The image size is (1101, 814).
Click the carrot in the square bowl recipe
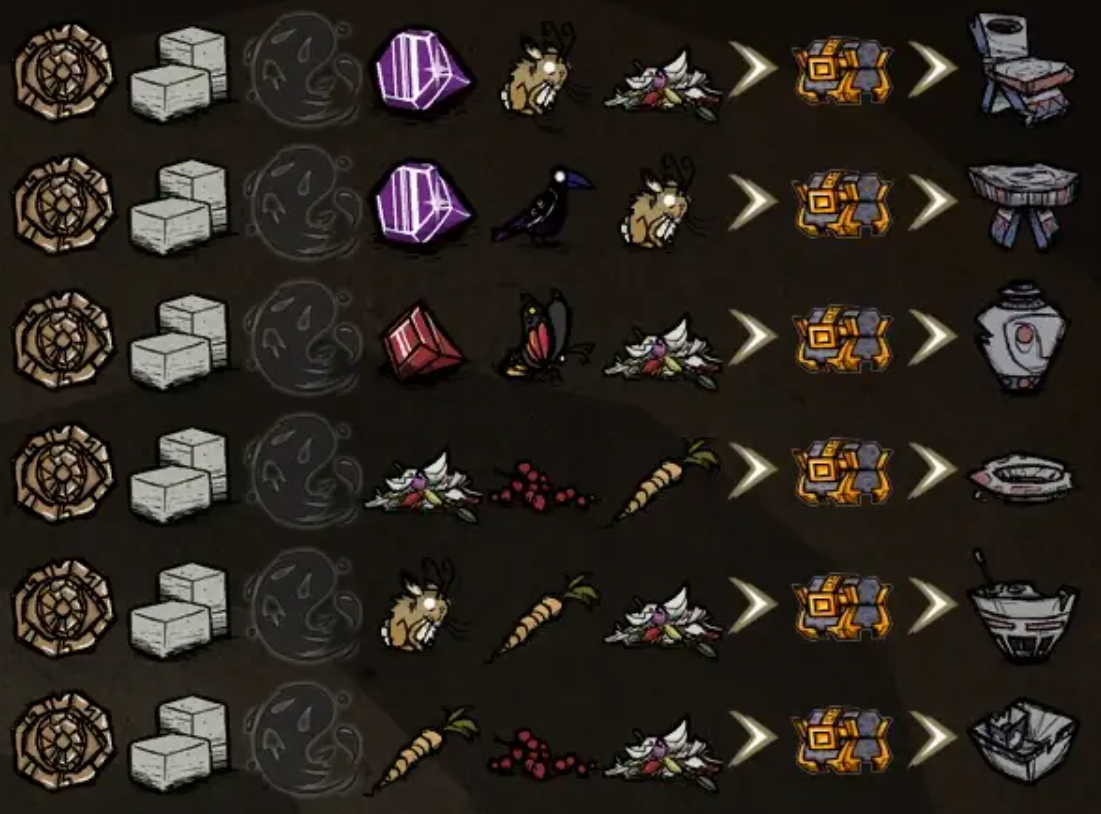coord(423,751)
